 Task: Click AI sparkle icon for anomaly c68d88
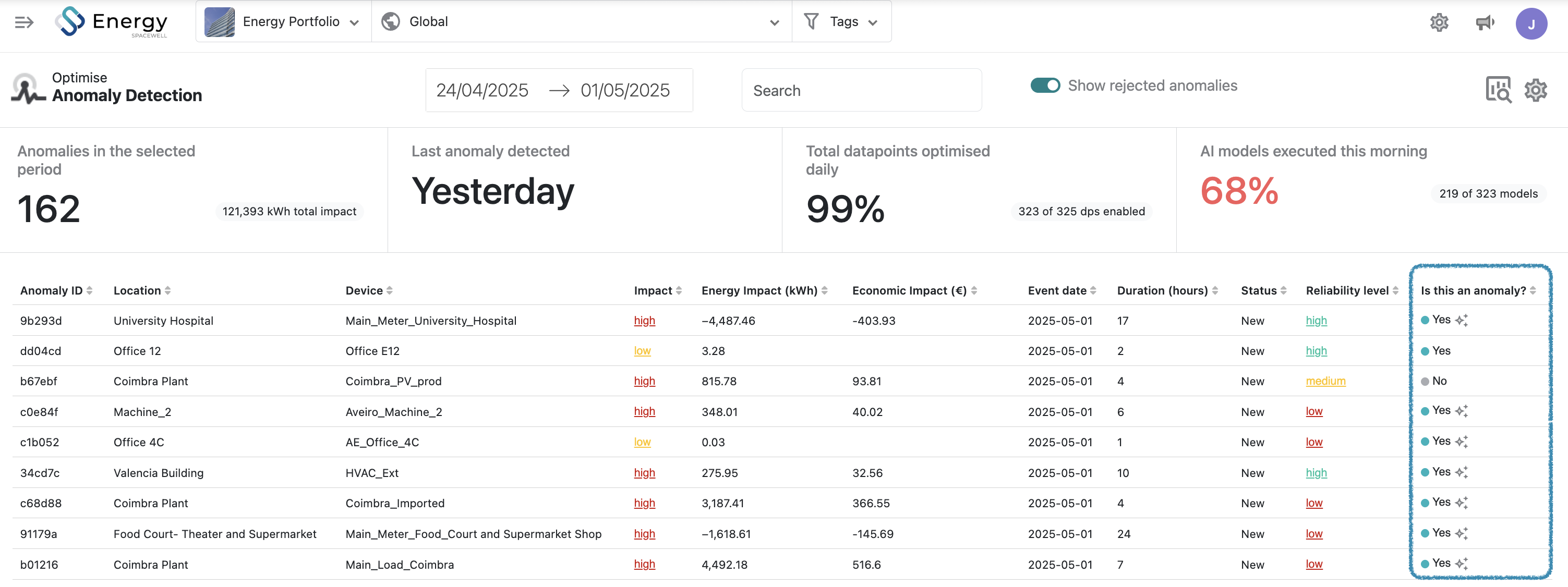click(1462, 503)
